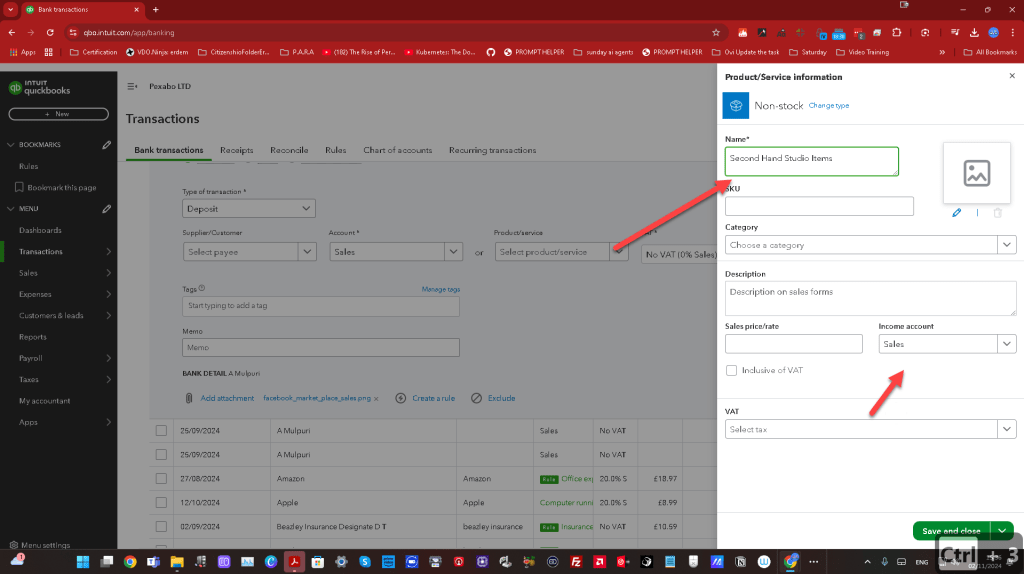
Task: Click the product image placeholder
Action: point(976,173)
